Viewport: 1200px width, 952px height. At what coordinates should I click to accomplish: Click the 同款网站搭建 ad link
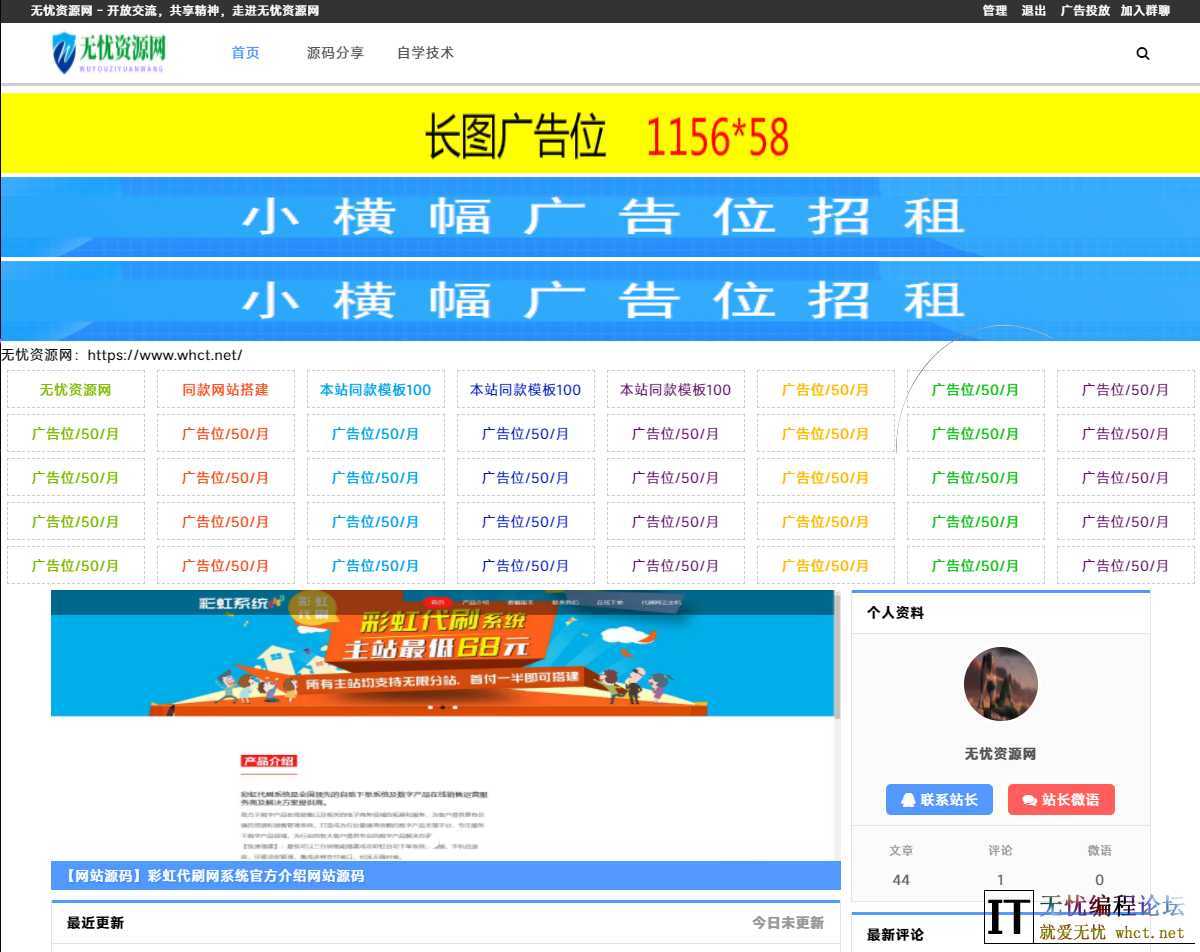pyautogui.click(x=225, y=389)
